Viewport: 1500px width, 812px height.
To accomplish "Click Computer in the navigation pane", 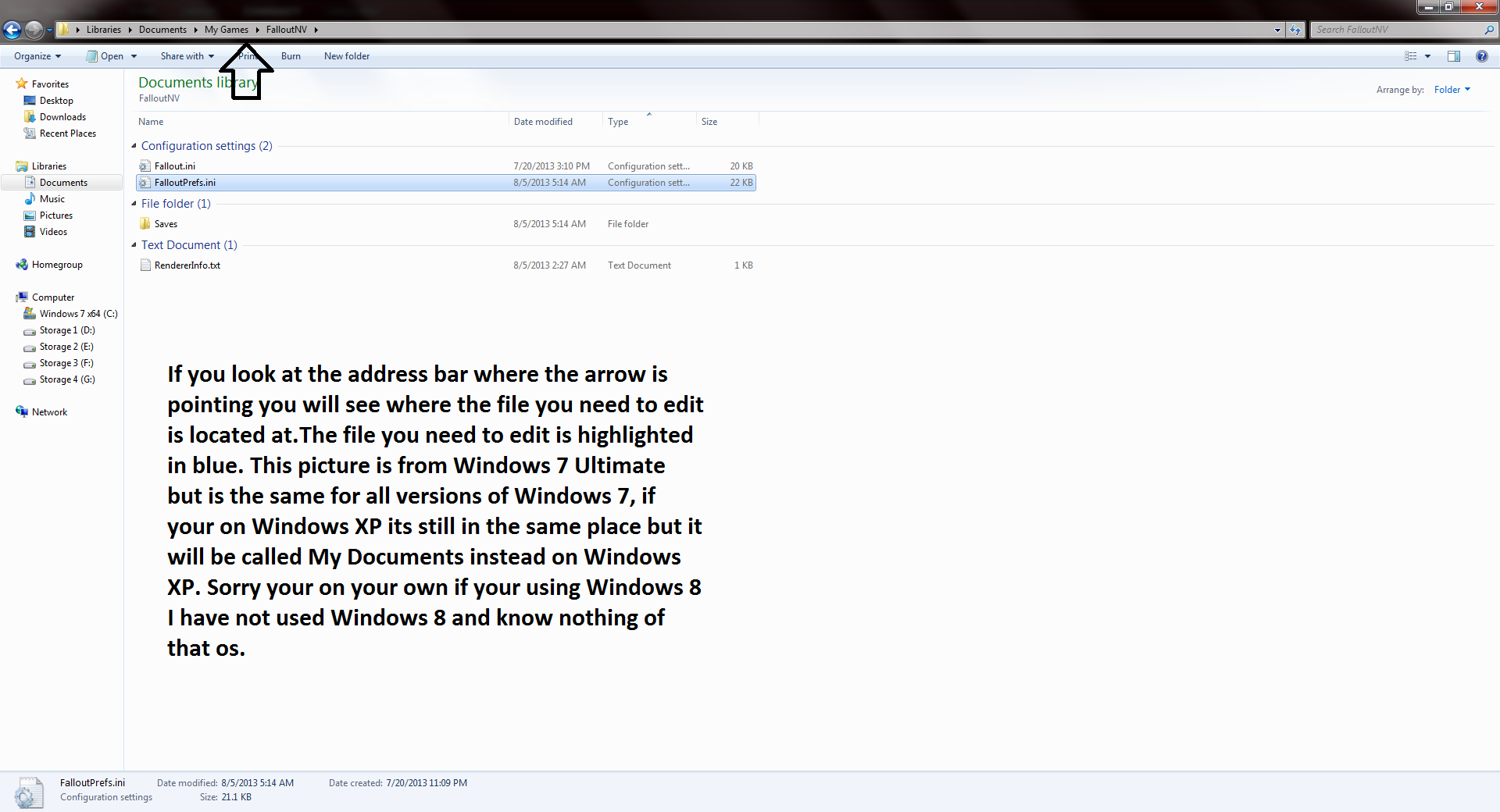I will (x=53, y=297).
